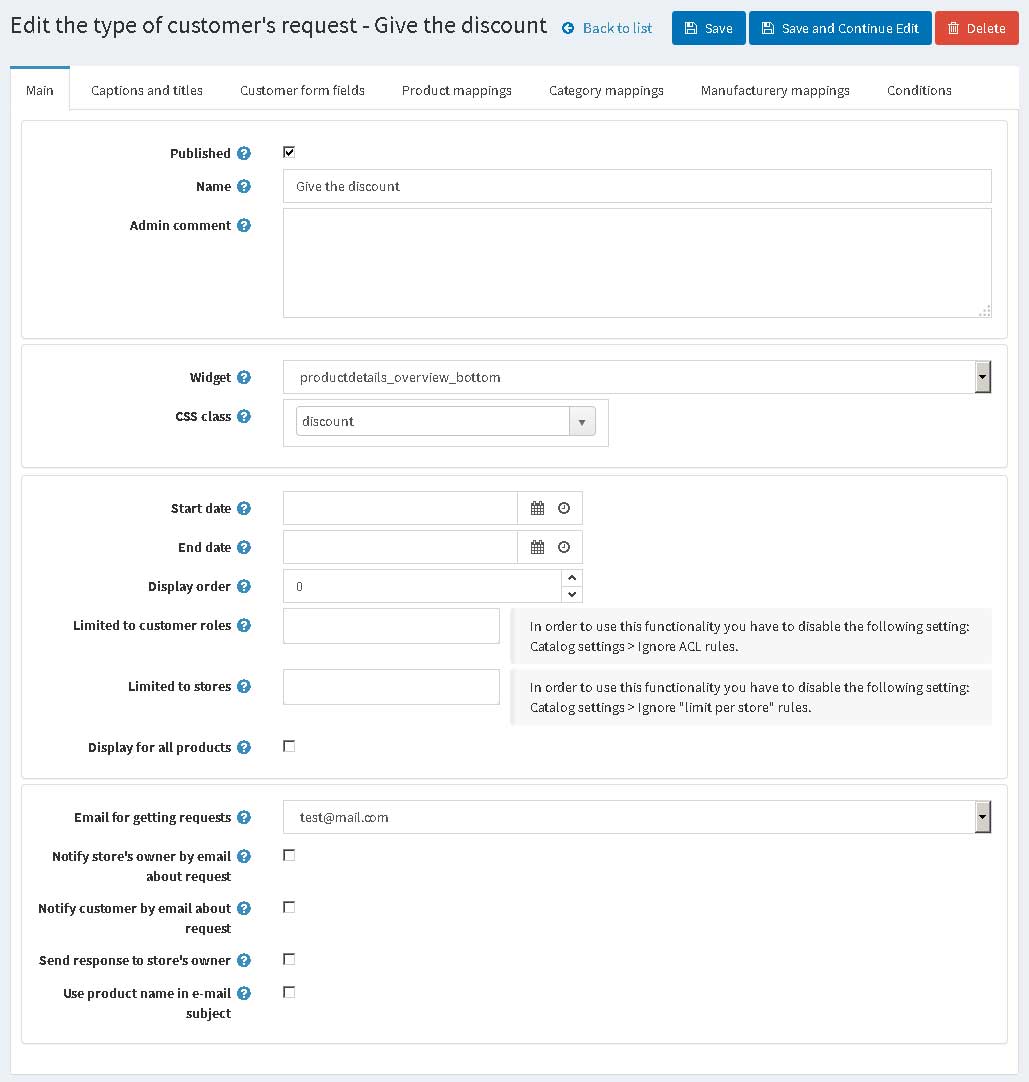Image resolution: width=1029 pixels, height=1082 pixels.
Task: Open the Start date time picker
Action: coord(564,509)
